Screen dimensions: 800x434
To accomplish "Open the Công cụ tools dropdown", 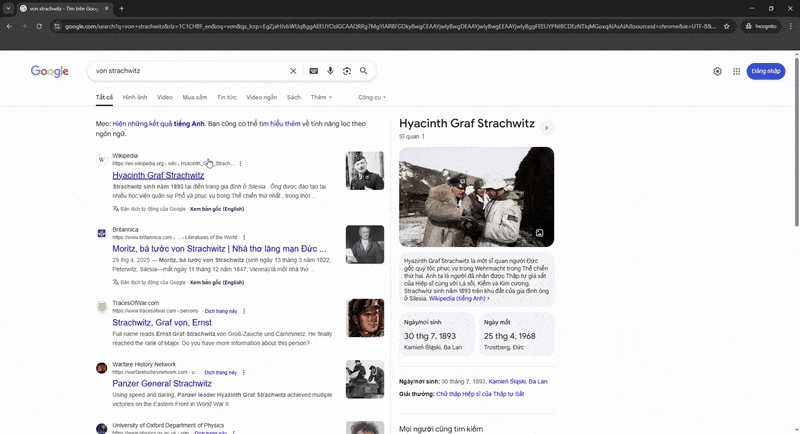I will pyautogui.click(x=372, y=97).
